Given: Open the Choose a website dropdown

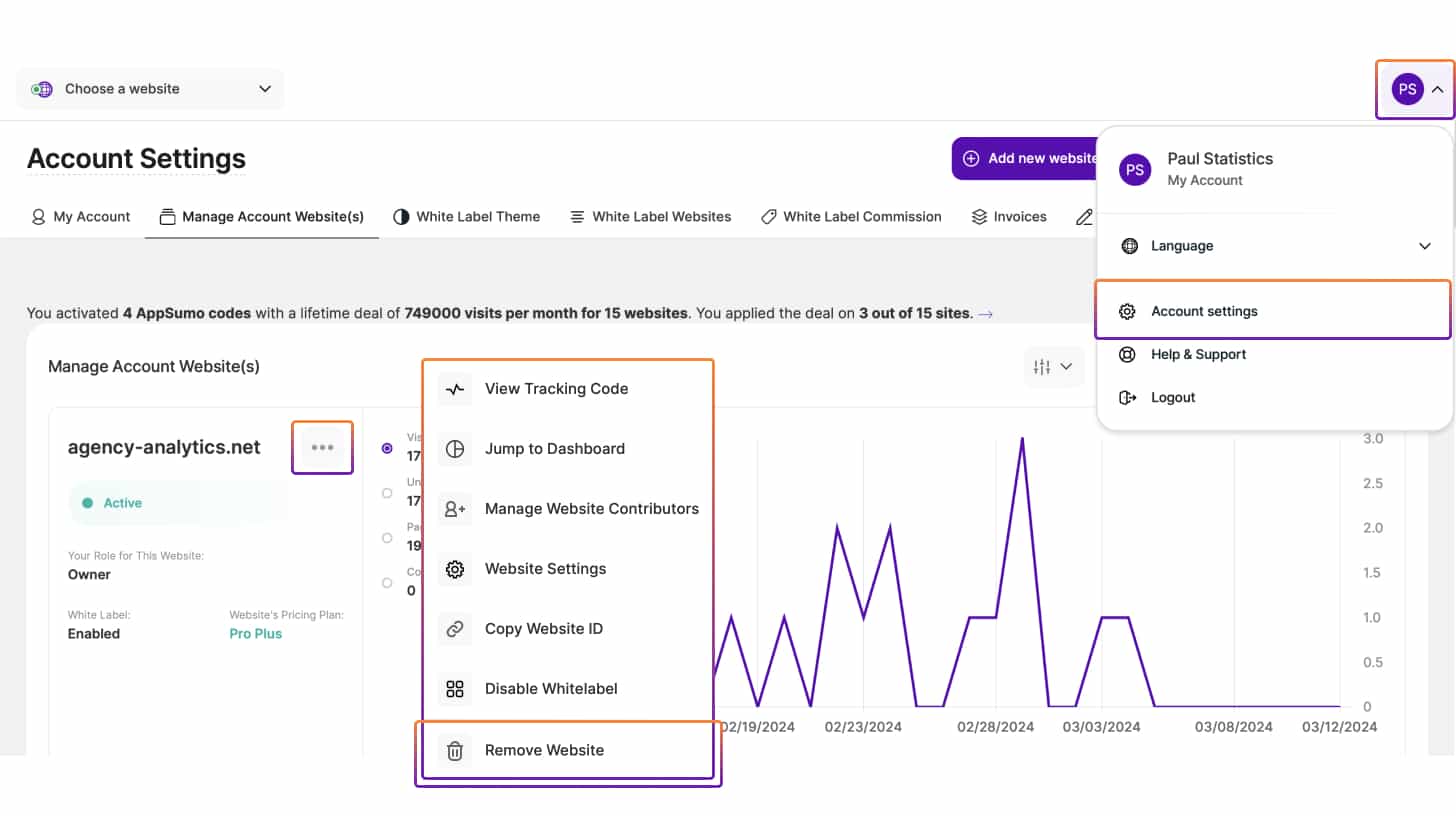Looking at the screenshot, I should pyautogui.click(x=150, y=89).
